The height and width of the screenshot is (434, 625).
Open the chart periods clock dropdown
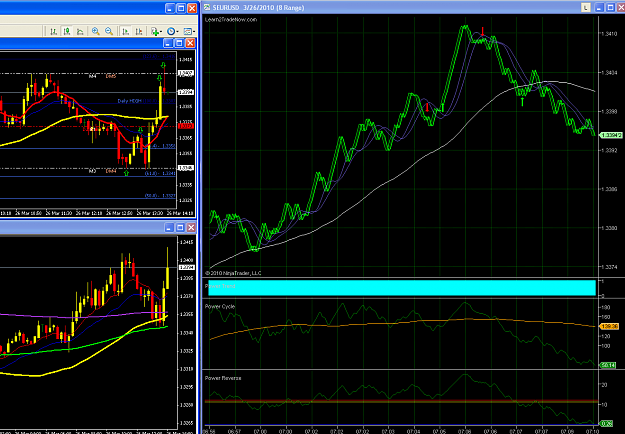(x=173, y=31)
